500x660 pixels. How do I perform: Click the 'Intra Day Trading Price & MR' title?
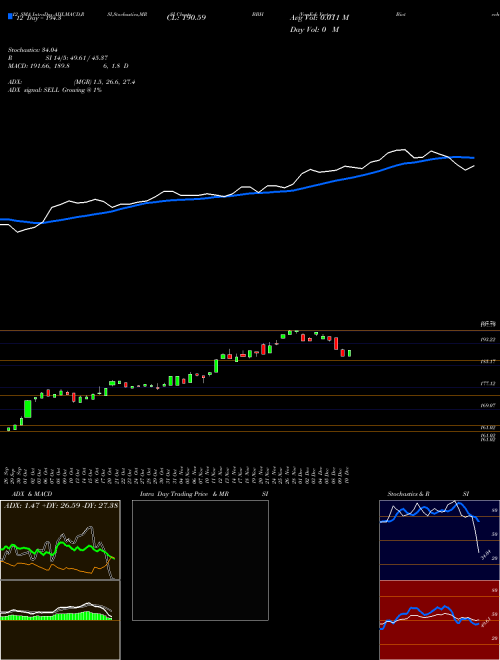point(184,494)
